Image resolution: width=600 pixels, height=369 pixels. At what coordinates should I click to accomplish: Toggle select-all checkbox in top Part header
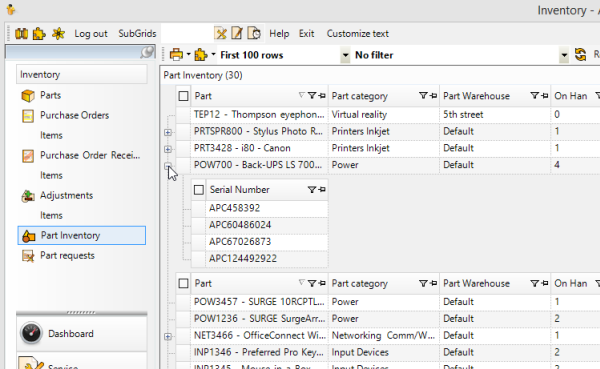pyautogui.click(x=183, y=96)
